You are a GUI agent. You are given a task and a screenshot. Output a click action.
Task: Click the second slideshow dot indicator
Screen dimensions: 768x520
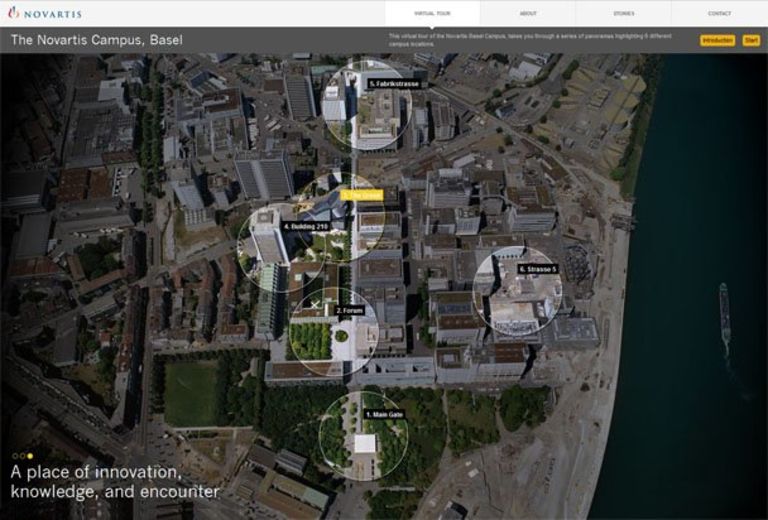tap(22, 456)
